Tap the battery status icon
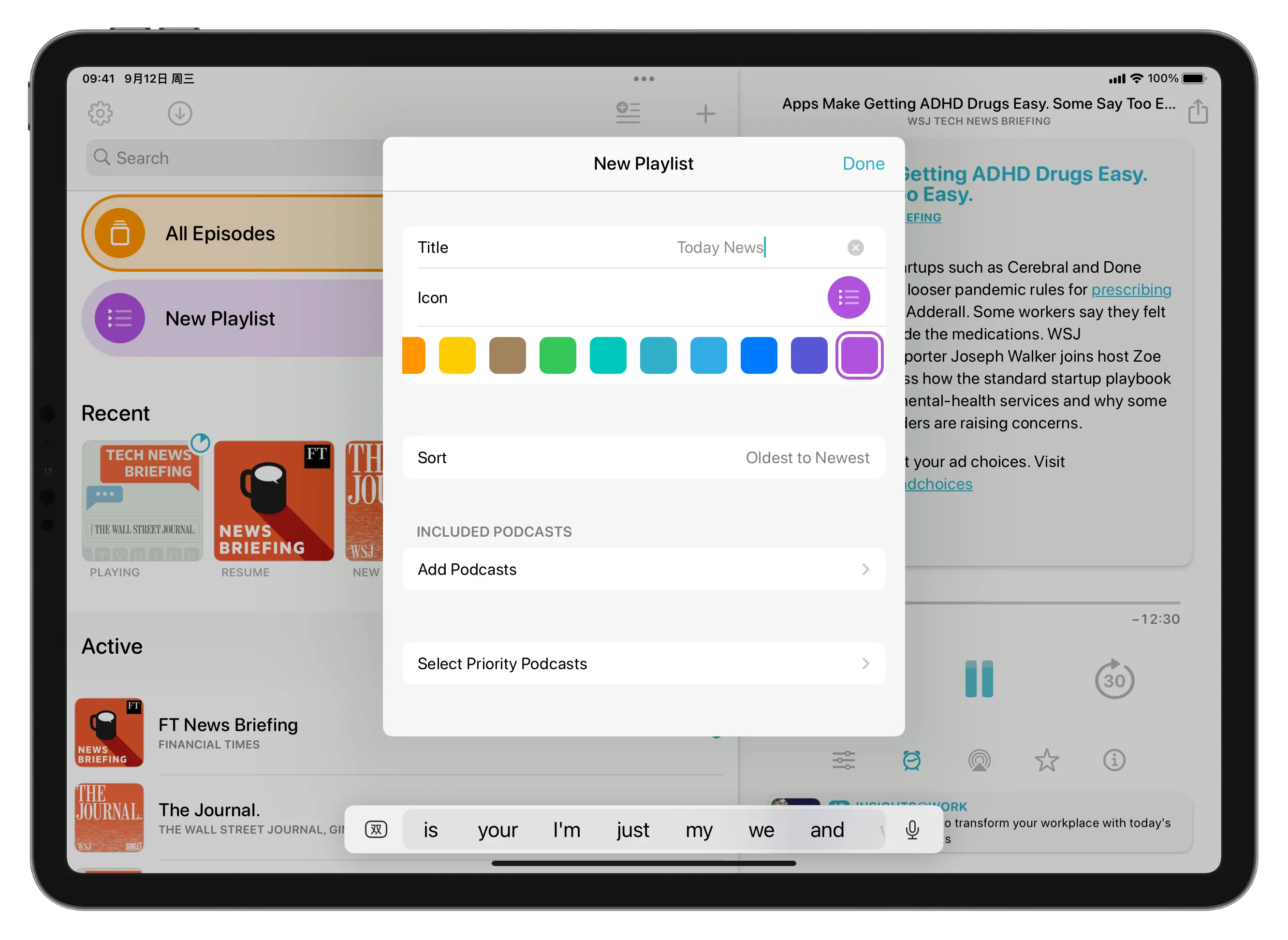The width and height of the screenshot is (1288, 940). point(1194,78)
